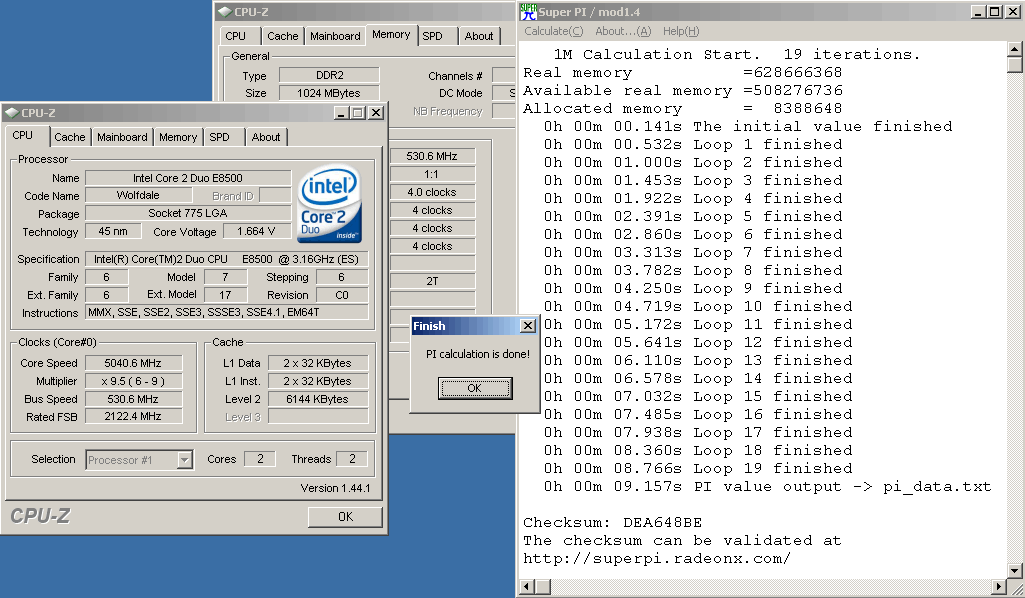Select Cache tab in the background CPU-Z window
Image resolution: width=1025 pixels, height=598 pixels.
tap(282, 37)
